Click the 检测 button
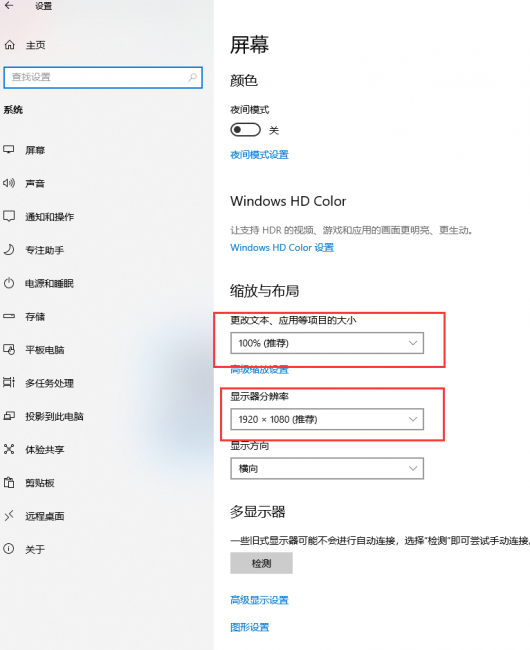The height and width of the screenshot is (650, 530). pyautogui.click(x=261, y=563)
